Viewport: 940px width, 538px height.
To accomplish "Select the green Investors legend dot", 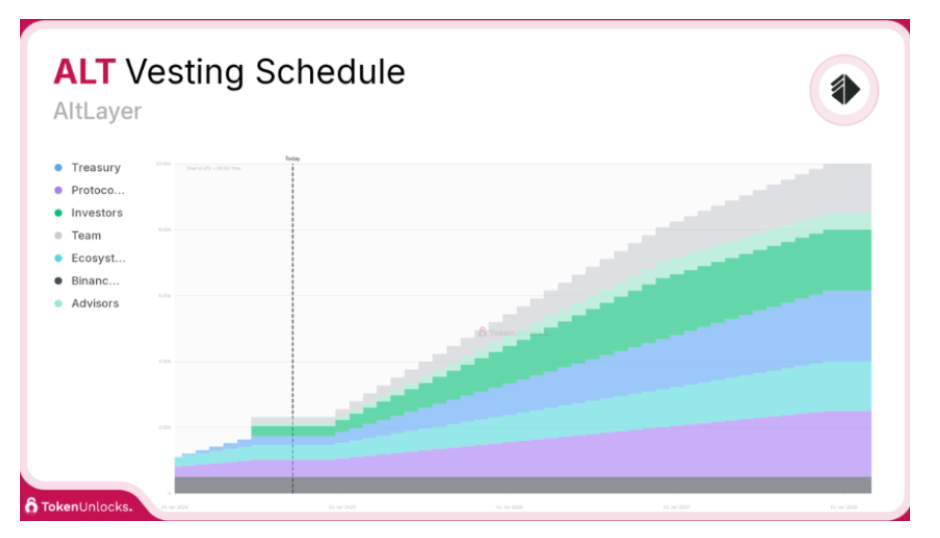I will [x=58, y=213].
